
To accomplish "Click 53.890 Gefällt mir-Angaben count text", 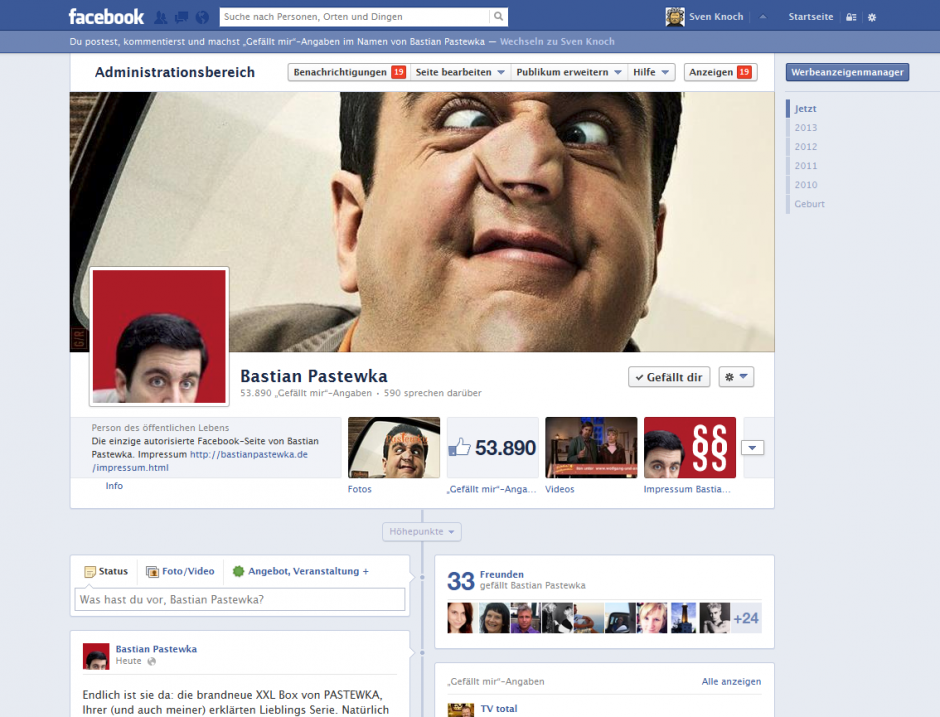I will pos(306,393).
